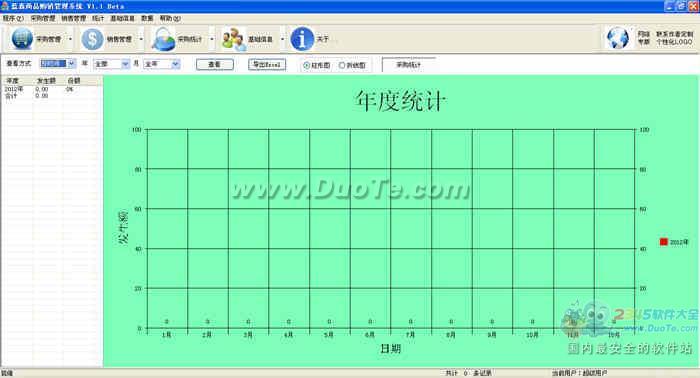Click the View query button
Image resolution: width=700 pixels, height=378 pixels.
click(x=215, y=65)
